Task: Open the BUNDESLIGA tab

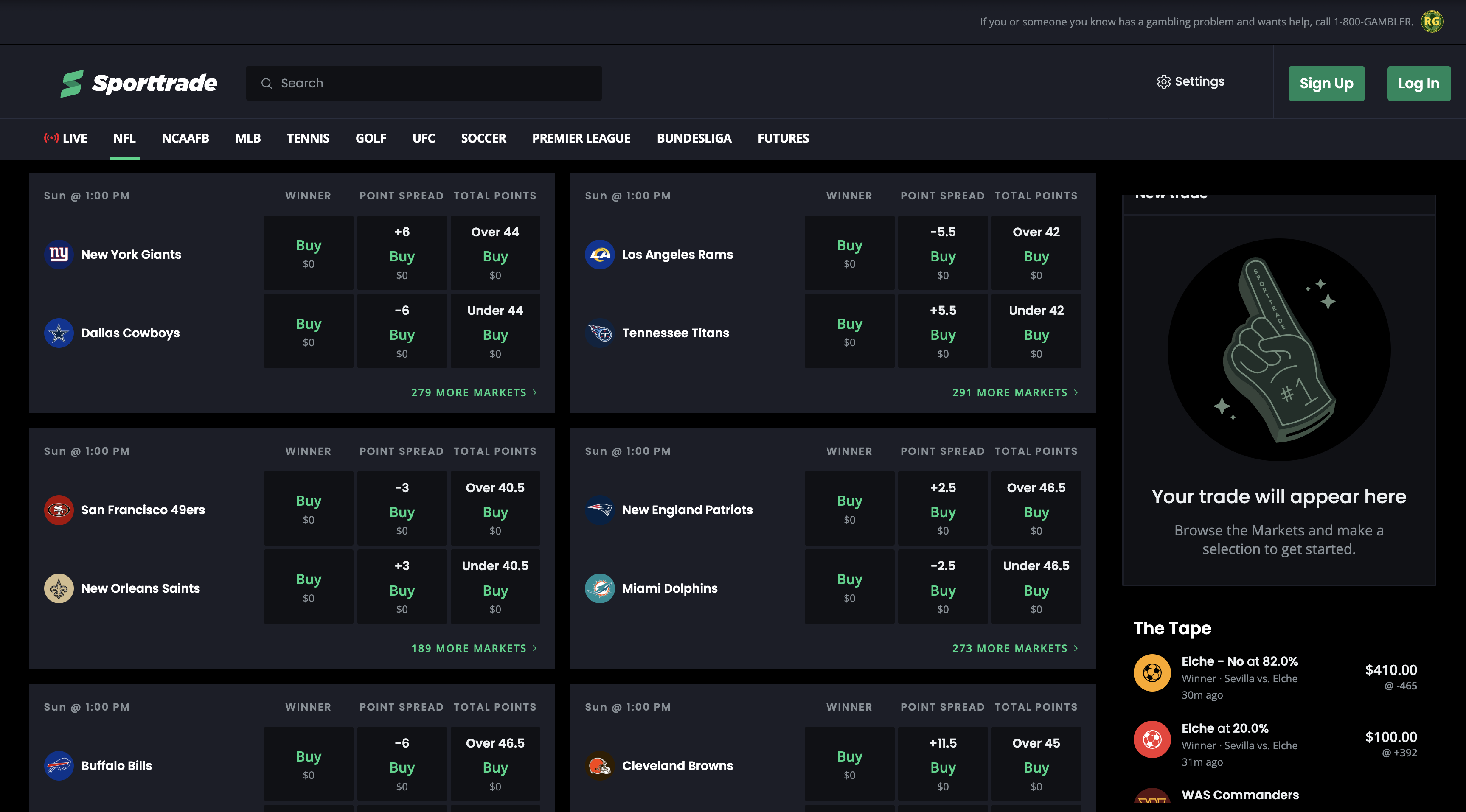Action: click(x=694, y=138)
